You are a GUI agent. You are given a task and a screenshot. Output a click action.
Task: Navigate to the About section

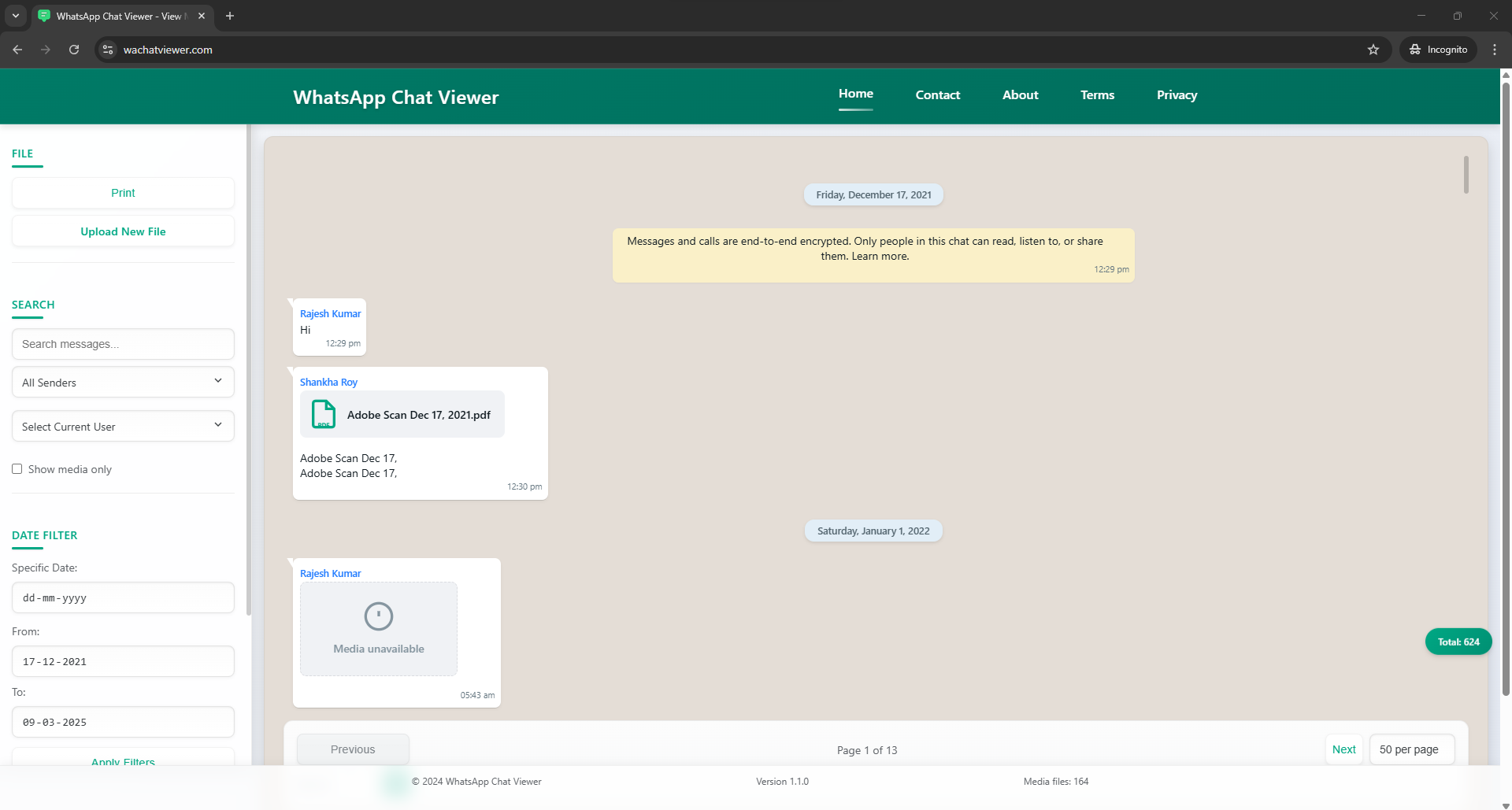click(1020, 94)
